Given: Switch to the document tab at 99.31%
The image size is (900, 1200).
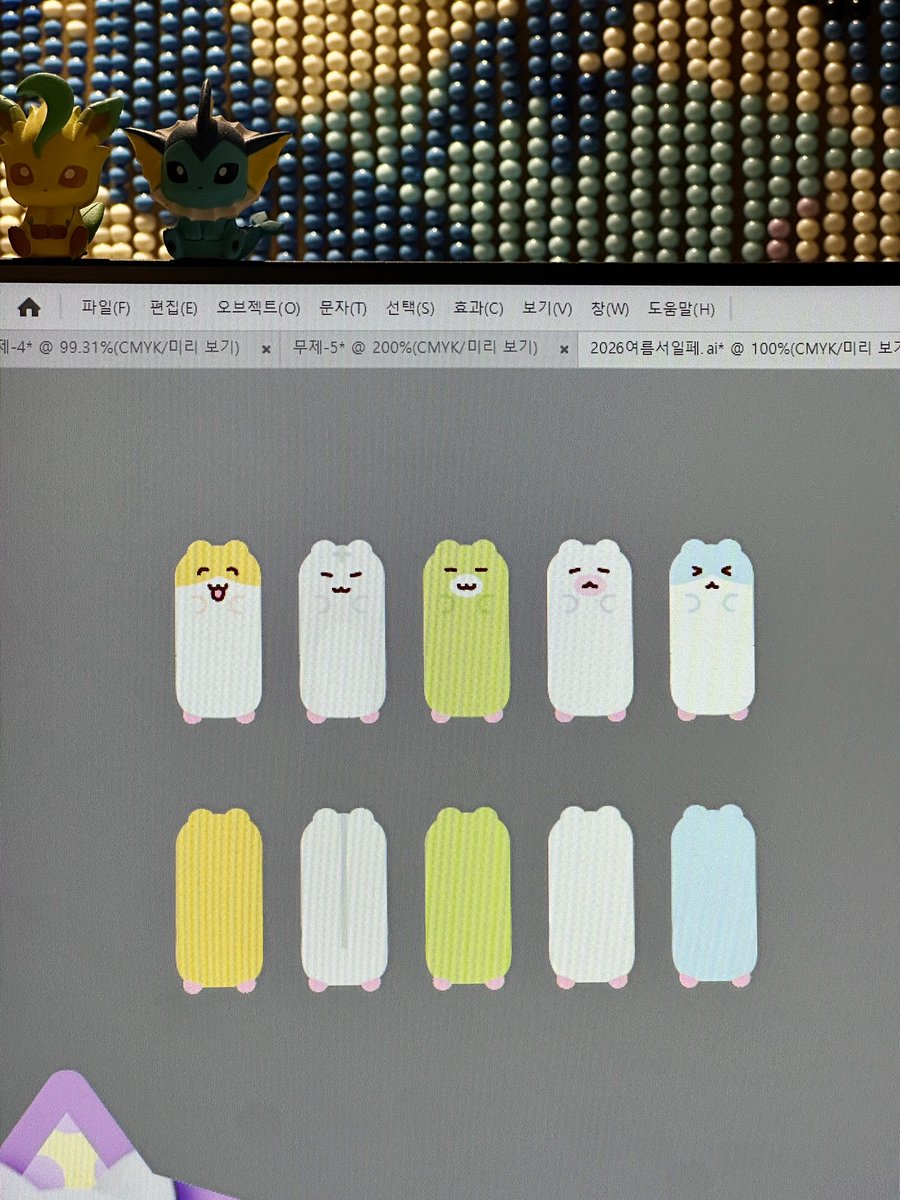Looking at the screenshot, I should tap(120, 348).
